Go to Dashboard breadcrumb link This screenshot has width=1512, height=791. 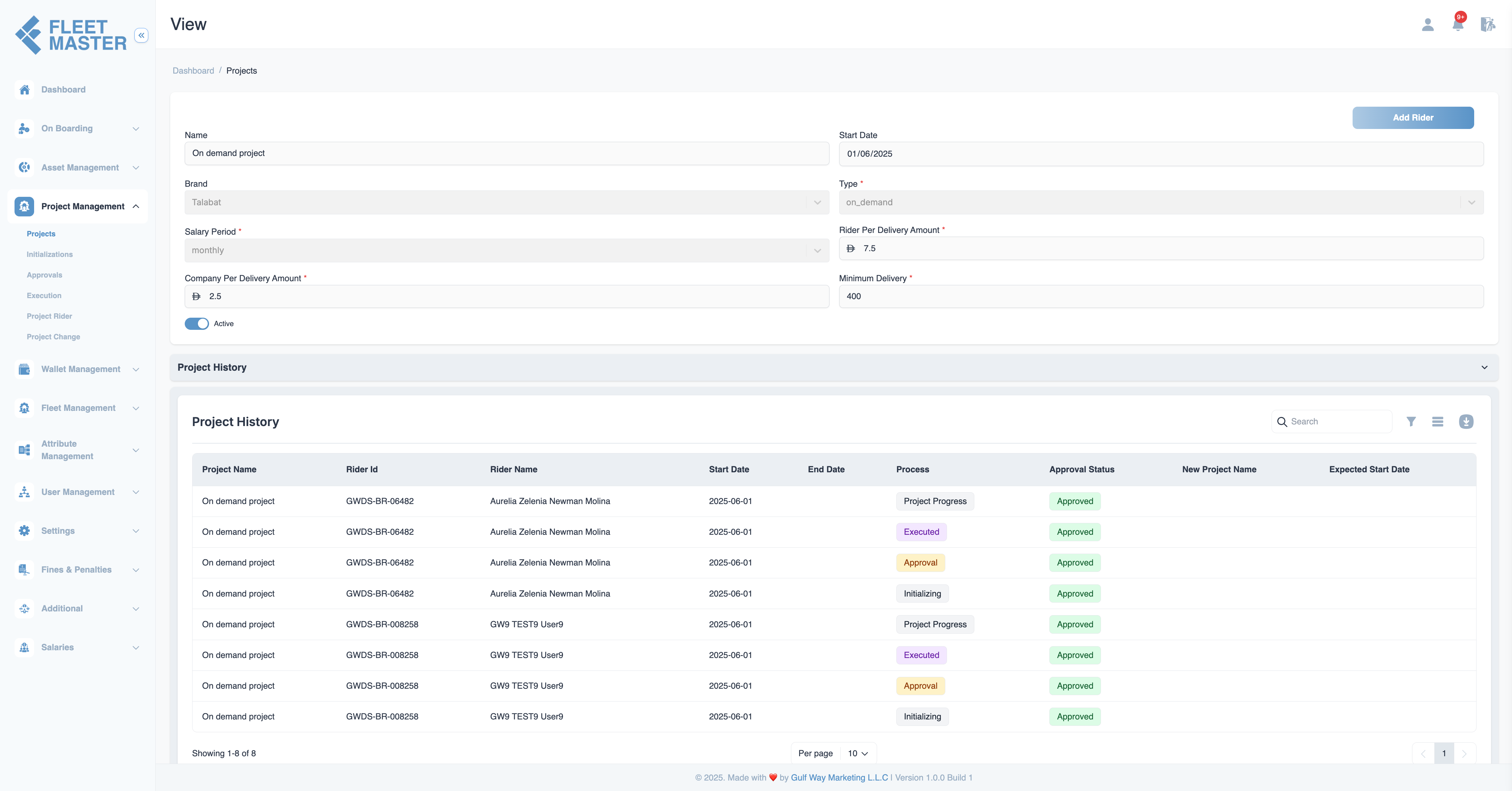193,71
